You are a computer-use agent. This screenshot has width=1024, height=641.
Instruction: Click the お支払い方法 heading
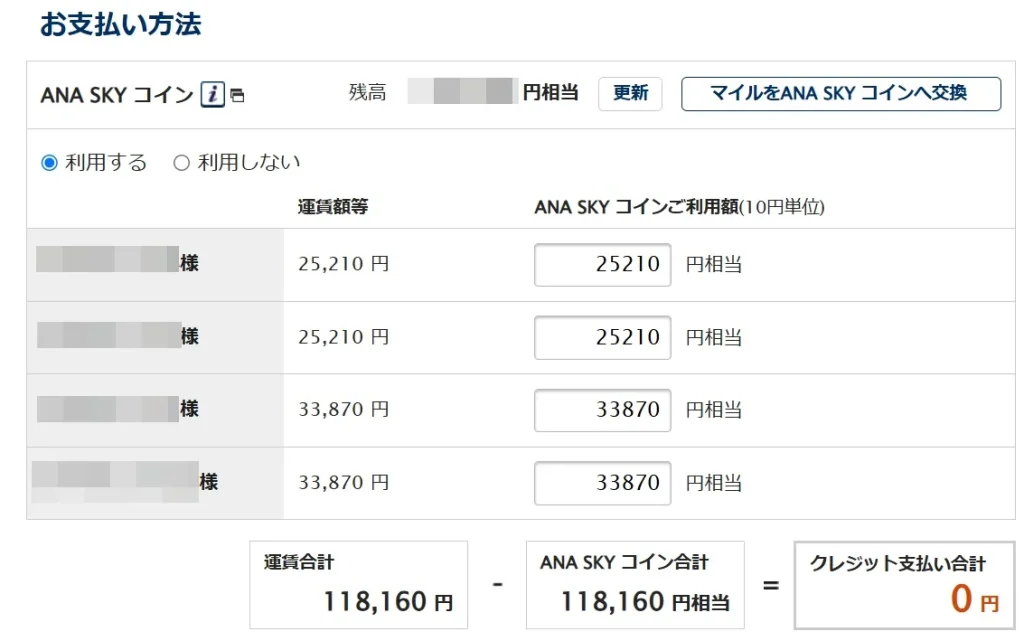(120, 24)
